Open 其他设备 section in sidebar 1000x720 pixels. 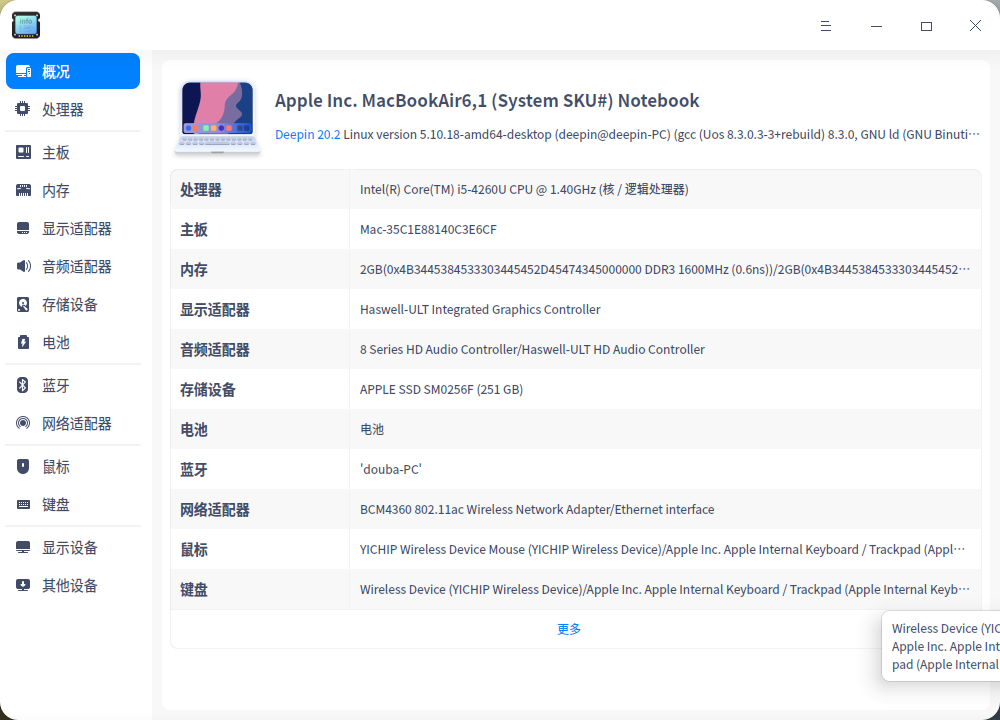(x=73, y=585)
